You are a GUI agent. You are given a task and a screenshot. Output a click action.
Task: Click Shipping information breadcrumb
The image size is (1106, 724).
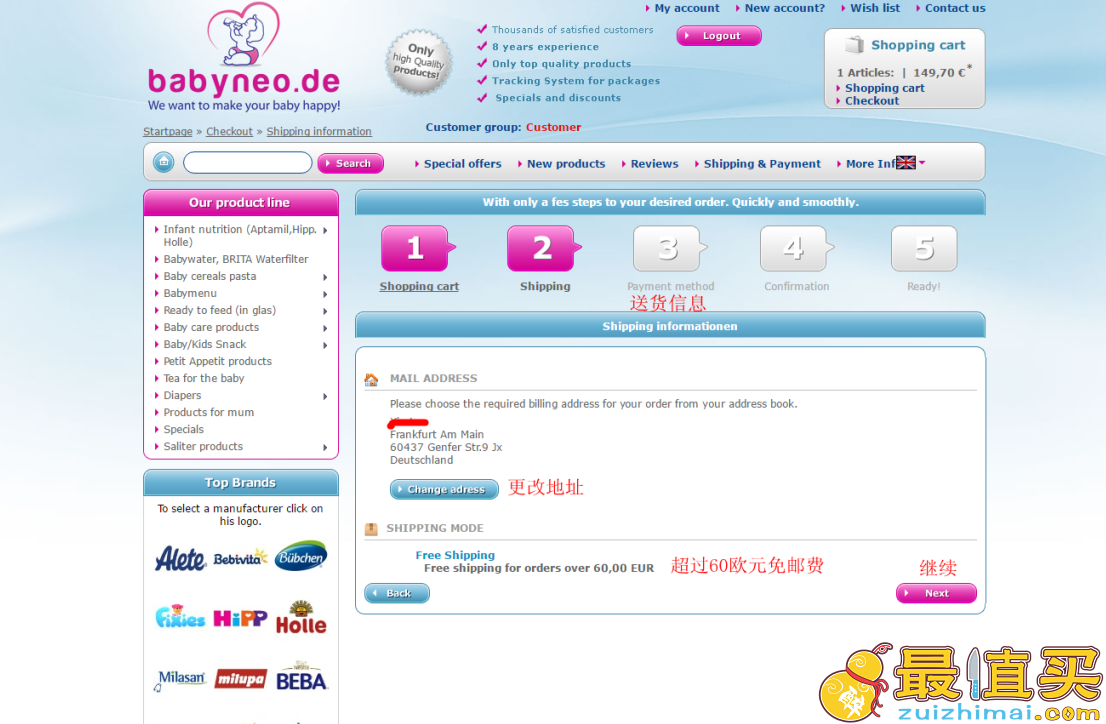click(319, 131)
